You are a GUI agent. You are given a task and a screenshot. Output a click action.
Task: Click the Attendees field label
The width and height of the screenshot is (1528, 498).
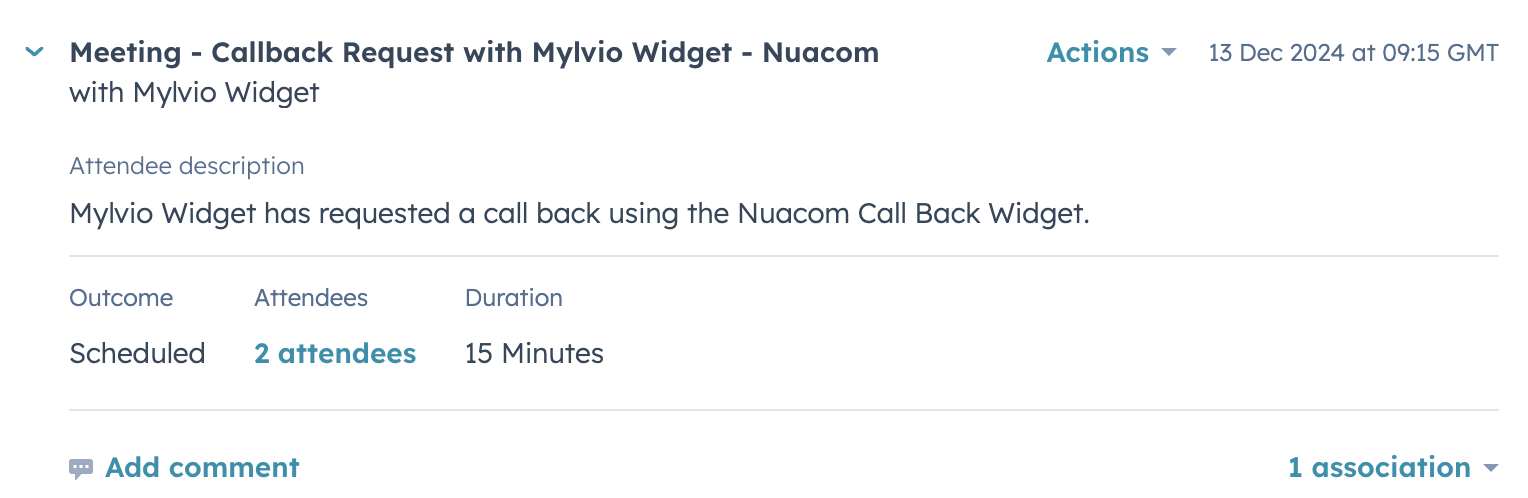311,298
